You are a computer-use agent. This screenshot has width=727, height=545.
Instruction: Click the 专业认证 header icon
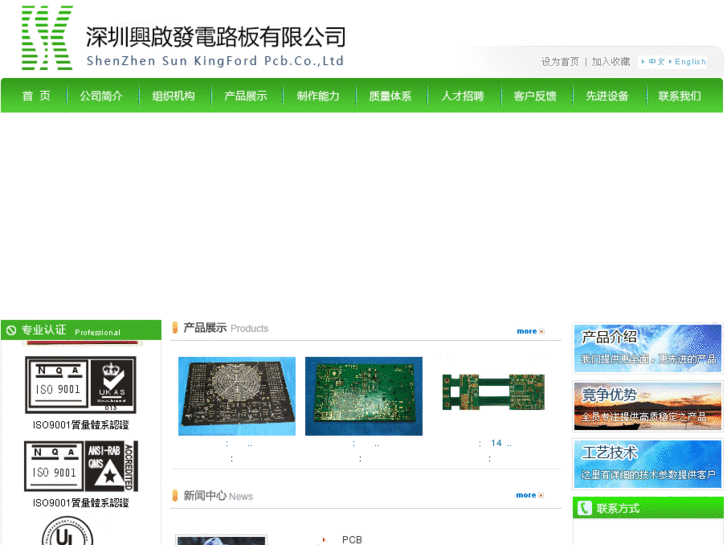coord(11,330)
